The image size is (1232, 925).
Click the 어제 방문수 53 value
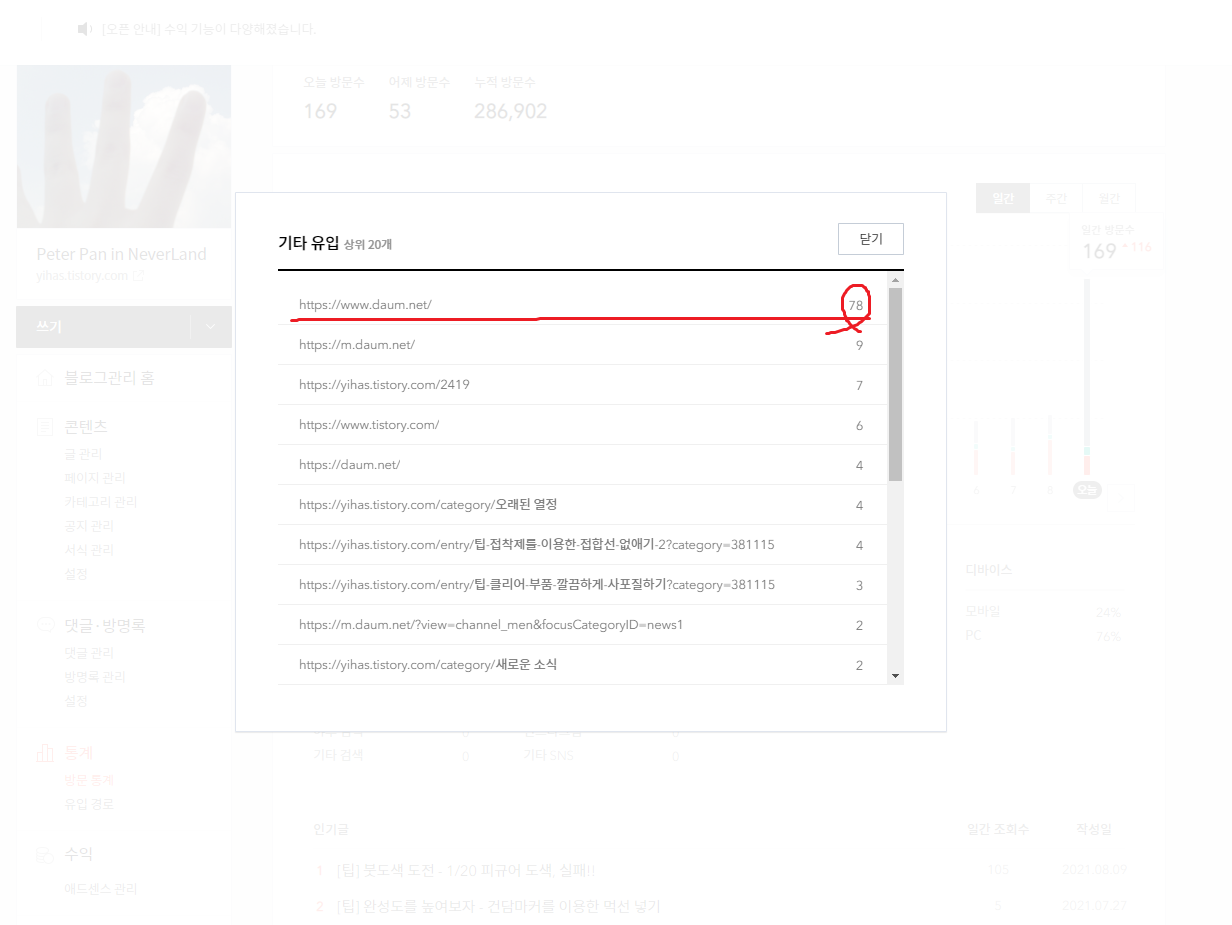(x=400, y=111)
